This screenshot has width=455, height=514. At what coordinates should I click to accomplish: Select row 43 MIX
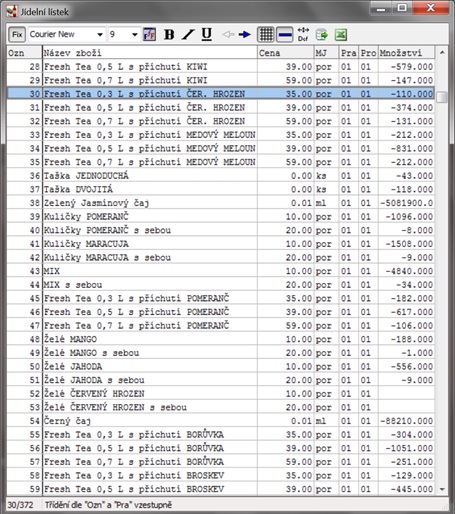click(220, 271)
